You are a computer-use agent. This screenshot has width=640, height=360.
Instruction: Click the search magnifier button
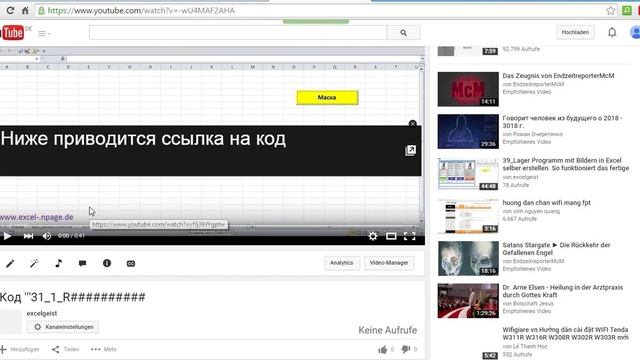tap(403, 33)
